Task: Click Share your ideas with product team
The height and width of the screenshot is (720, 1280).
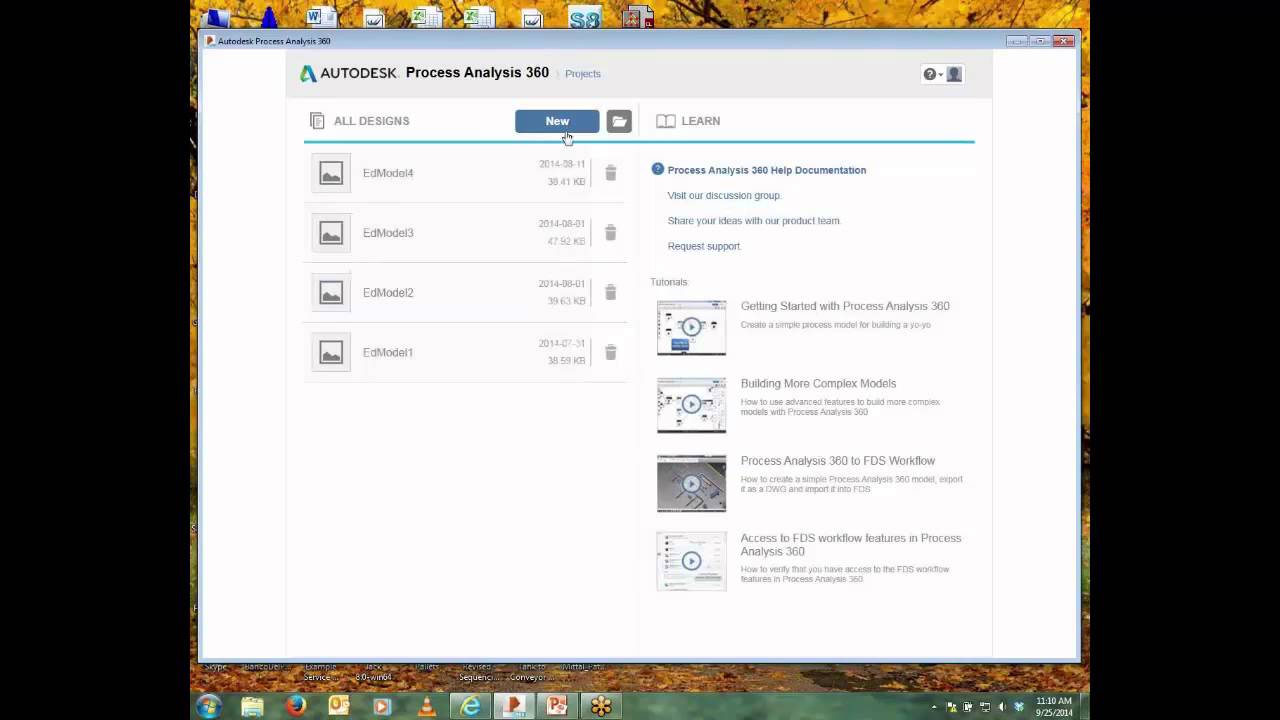Action: [754, 221]
